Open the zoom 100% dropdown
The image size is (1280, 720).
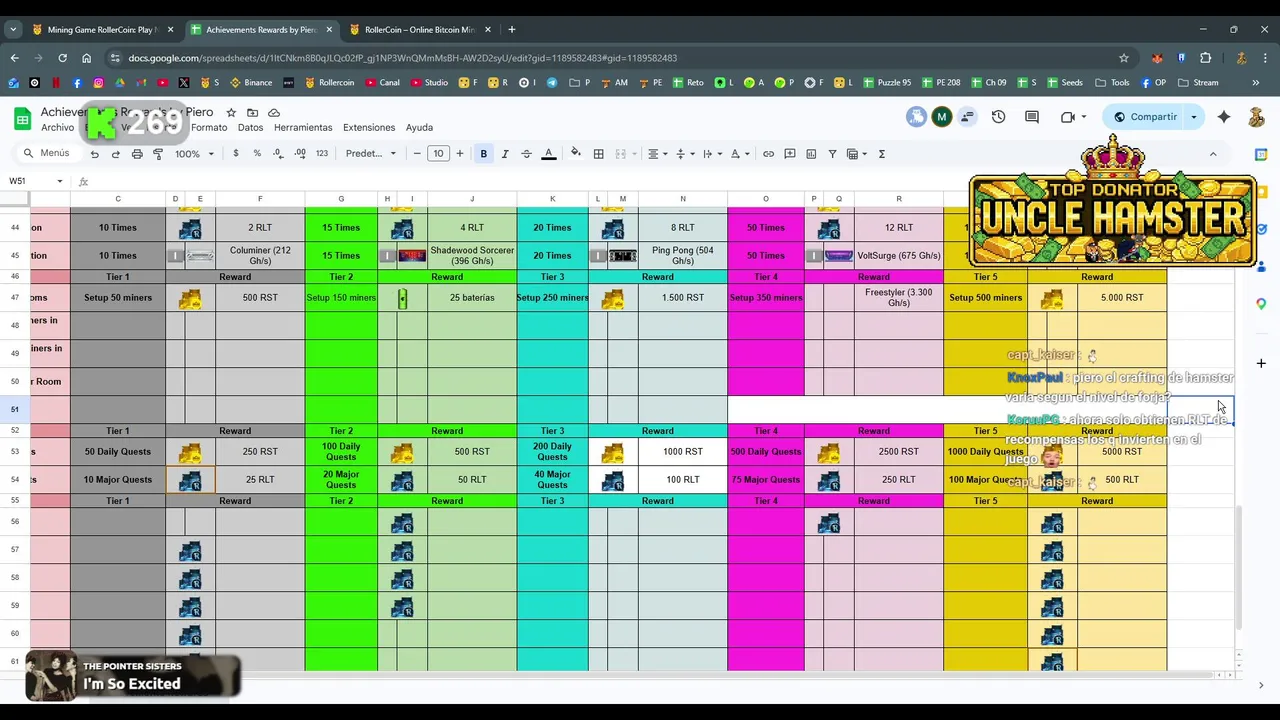point(195,154)
